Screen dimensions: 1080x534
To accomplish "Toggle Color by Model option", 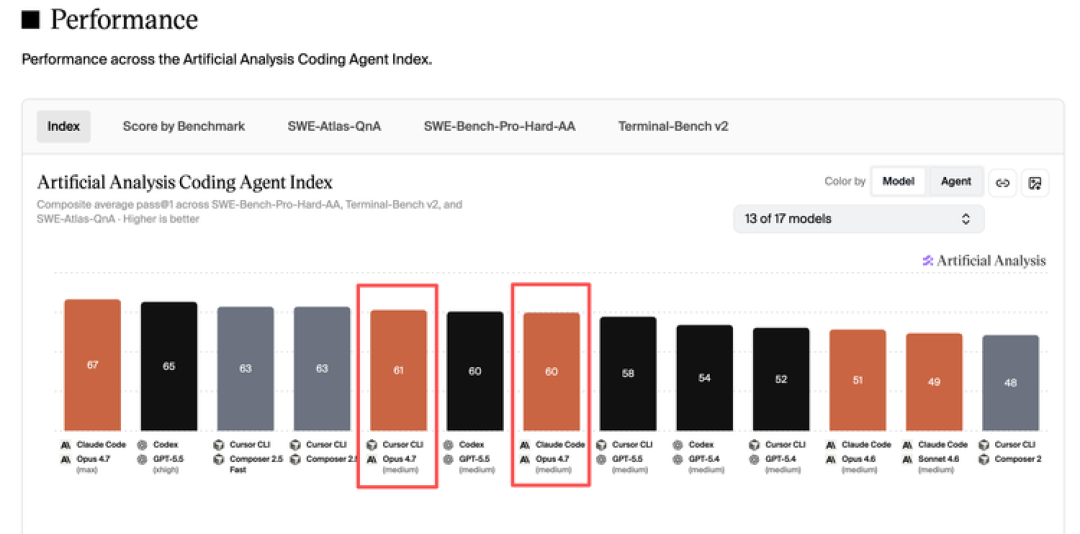I will [898, 181].
